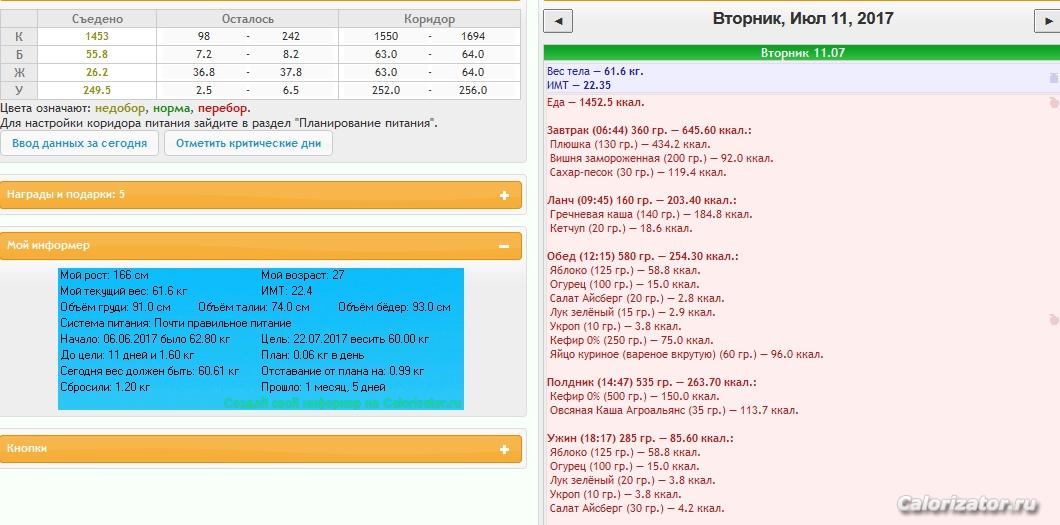Select the Завтрак (06:44) meal heading

pos(649,130)
